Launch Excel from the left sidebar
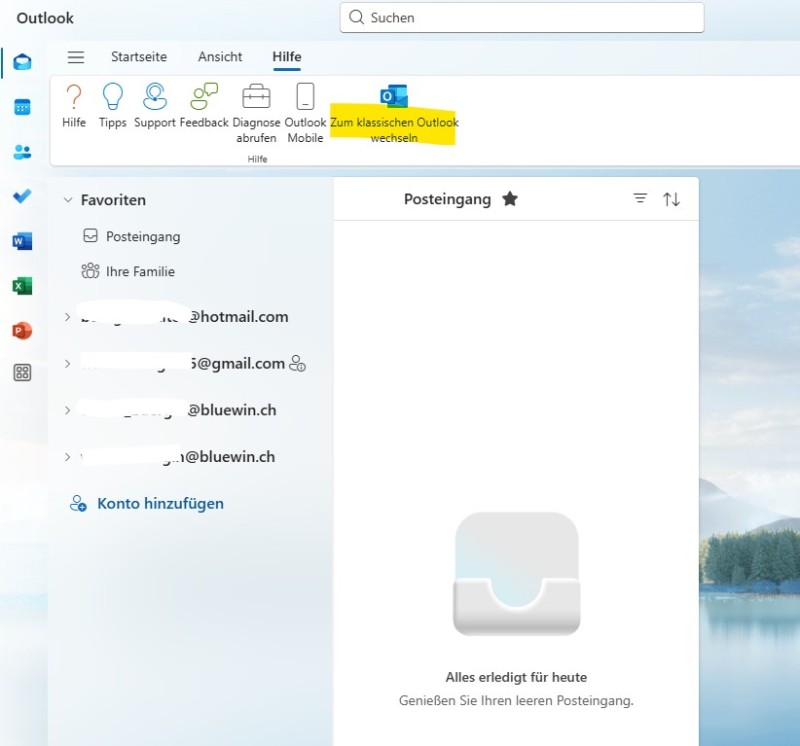The image size is (800, 746). (22, 286)
